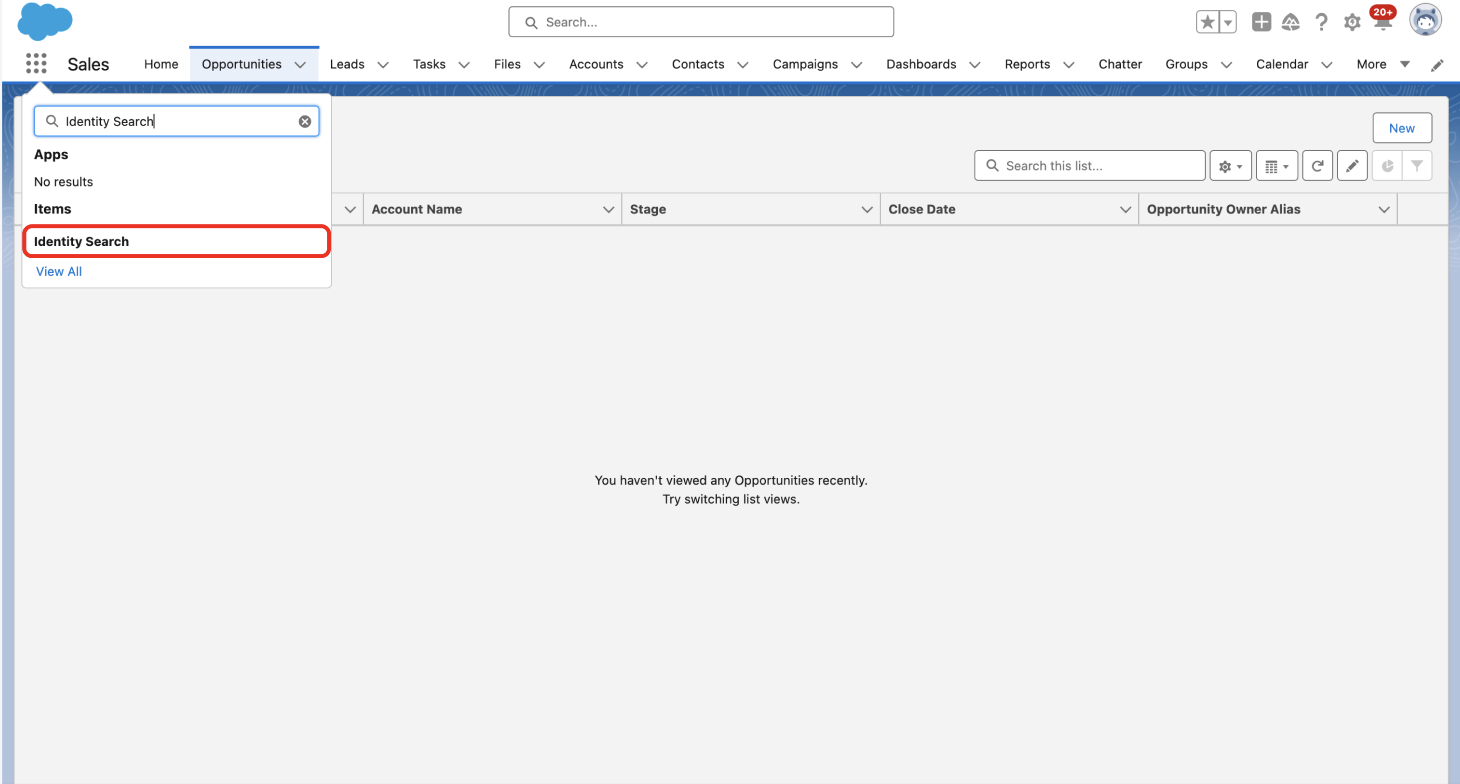Viewport: 1460px width, 784px height.
Task: Click the edit navigation pencil icon
Action: click(x=1437, y=65)
